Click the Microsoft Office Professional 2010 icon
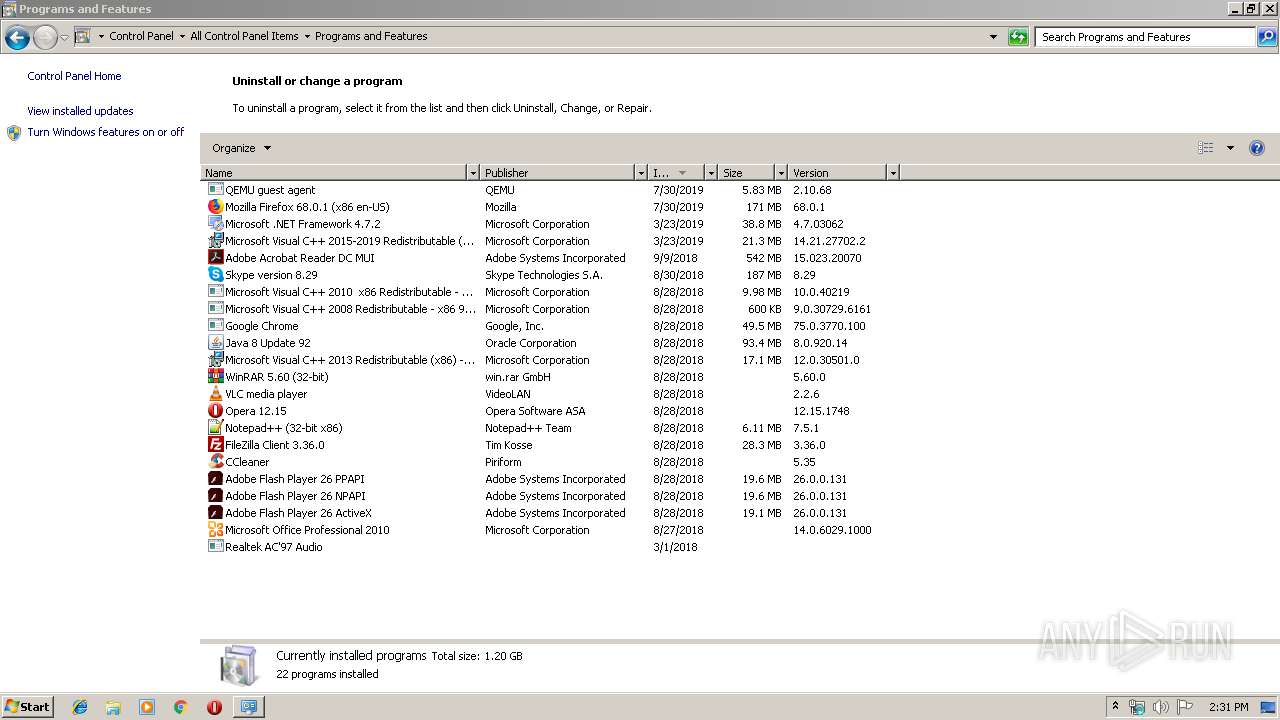1280x720 pixels. click(215, 530)
